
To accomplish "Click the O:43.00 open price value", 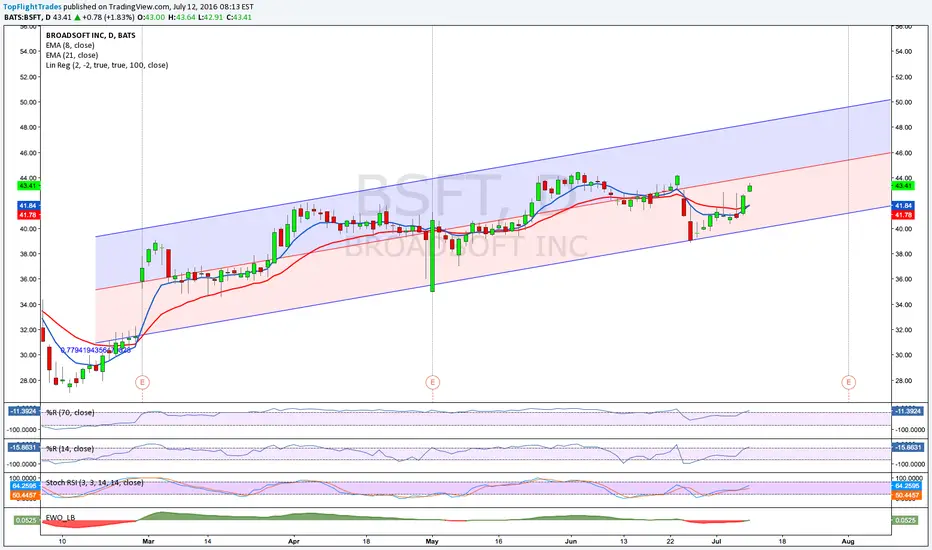I will click(151, 17).
